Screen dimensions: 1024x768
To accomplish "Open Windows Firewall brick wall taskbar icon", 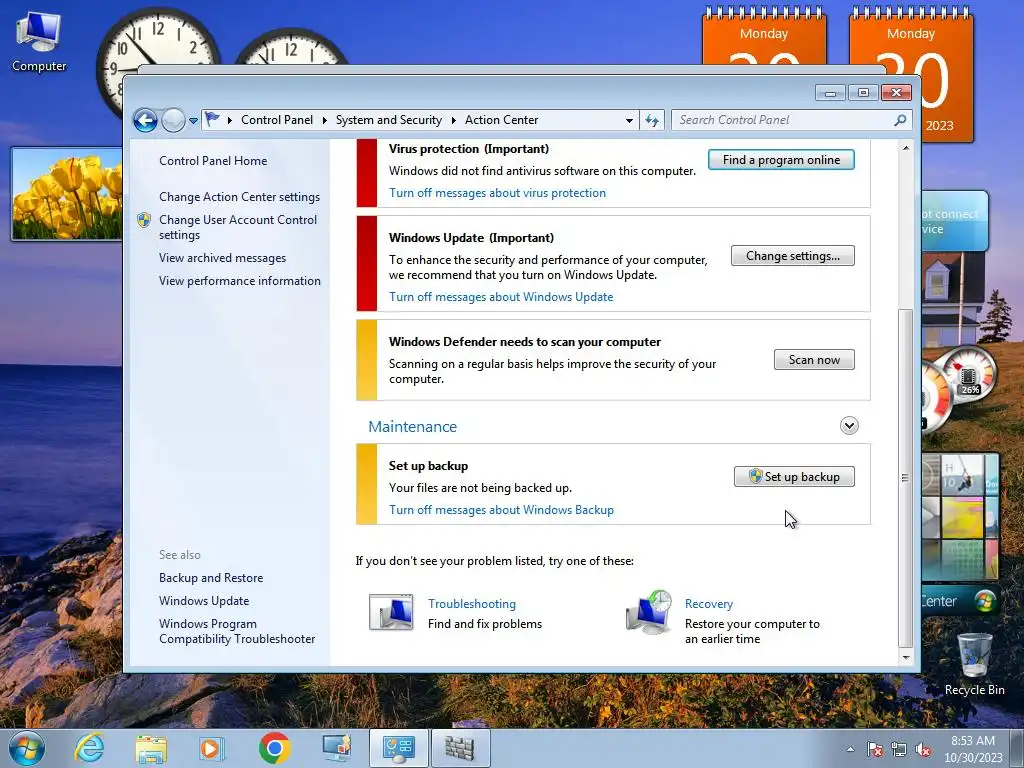I will [x=460, y=748].
